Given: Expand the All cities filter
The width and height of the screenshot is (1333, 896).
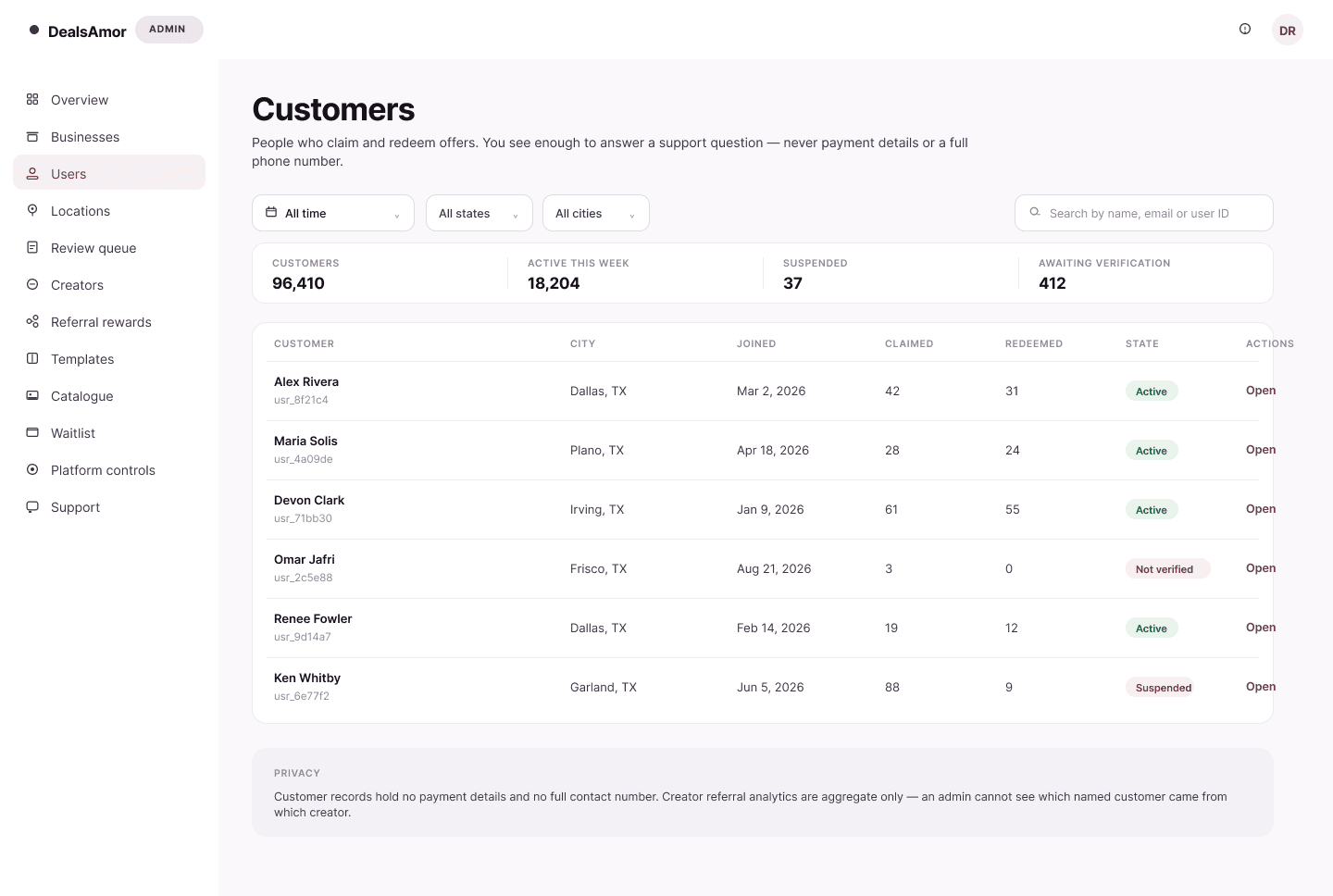Looking at the screenshot, I should pos(596,213).
